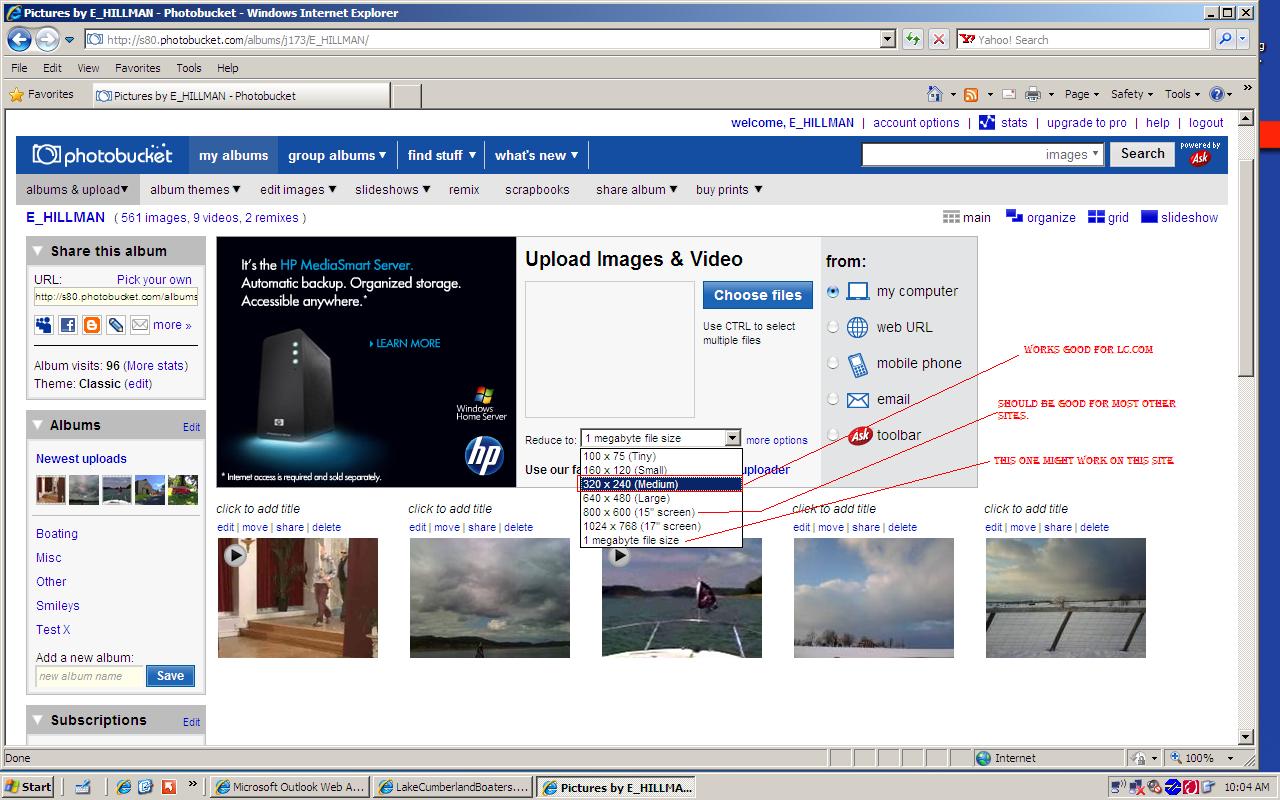The width and height of the screenshot is (1280, 800).
Task: Open the snowy field photo thumbnail
Action: pyautogui.click(x=1065, y=598)
